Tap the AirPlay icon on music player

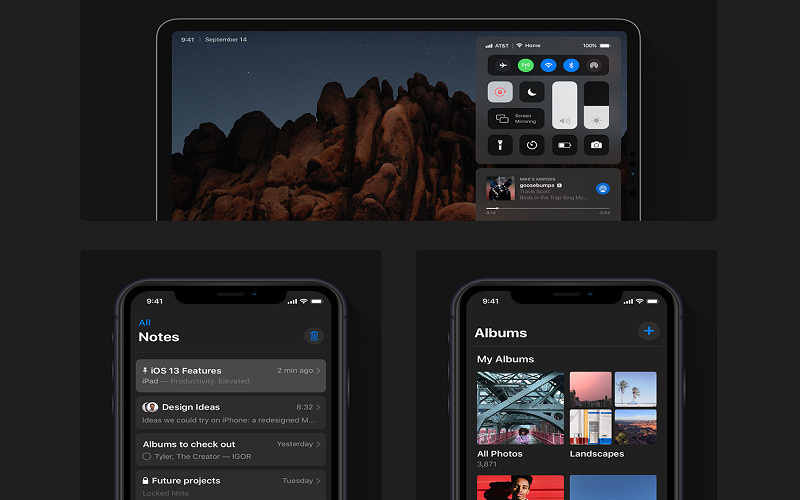(x=603, y=188)
